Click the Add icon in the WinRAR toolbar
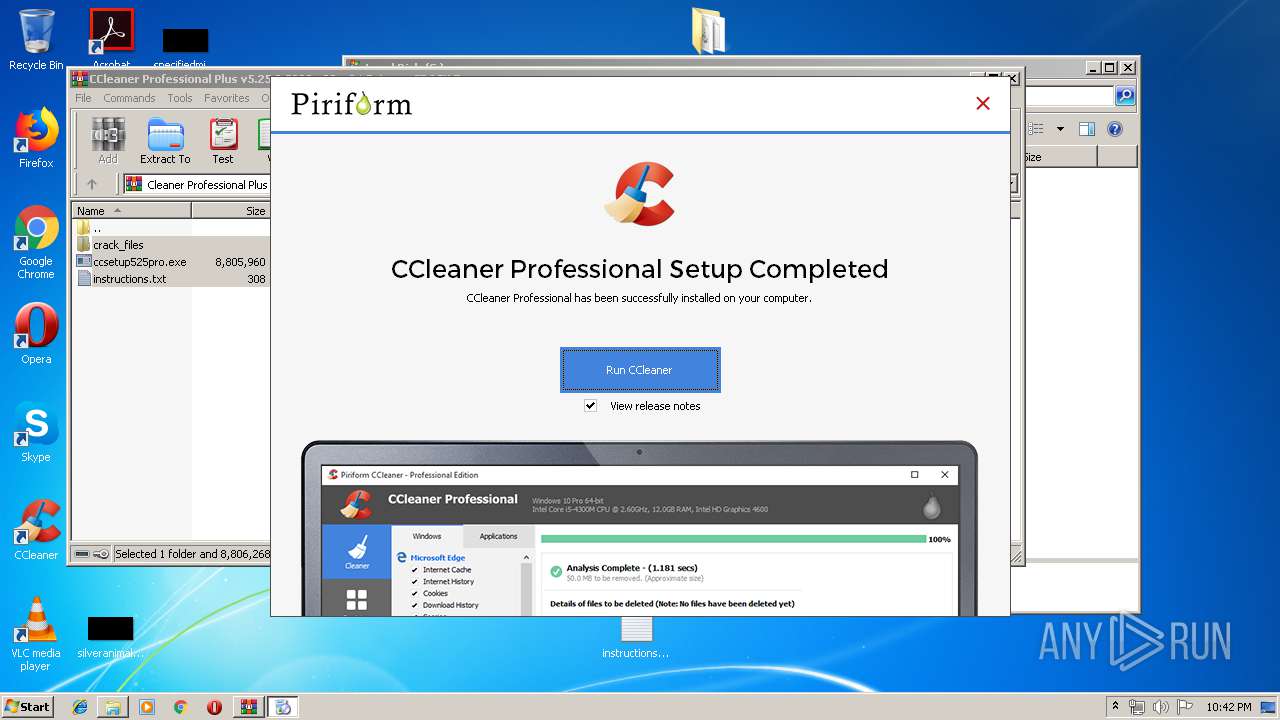1280x720 pixels. [107, 141]
